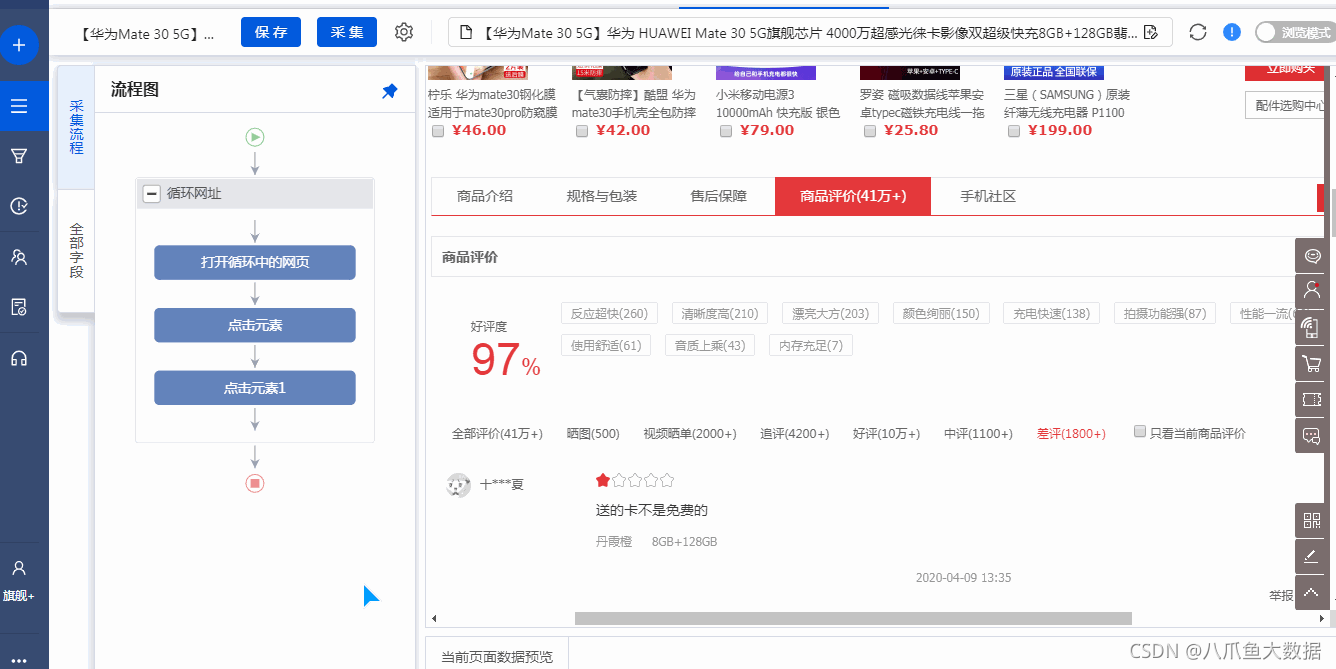This screenshot has height=669, width=1336.
Task: Check the box next to ¥46.00 item
Action: pyautogui.click(x=438, y=131)
